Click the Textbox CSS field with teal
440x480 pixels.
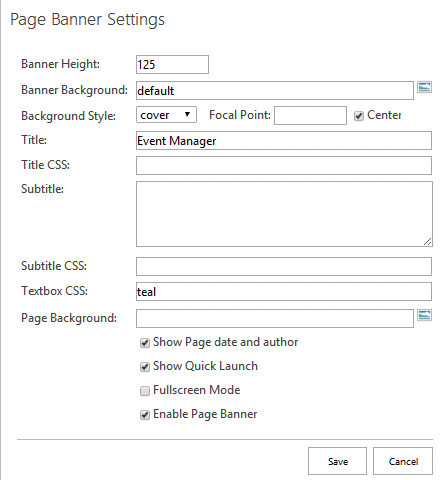(284, 292)
